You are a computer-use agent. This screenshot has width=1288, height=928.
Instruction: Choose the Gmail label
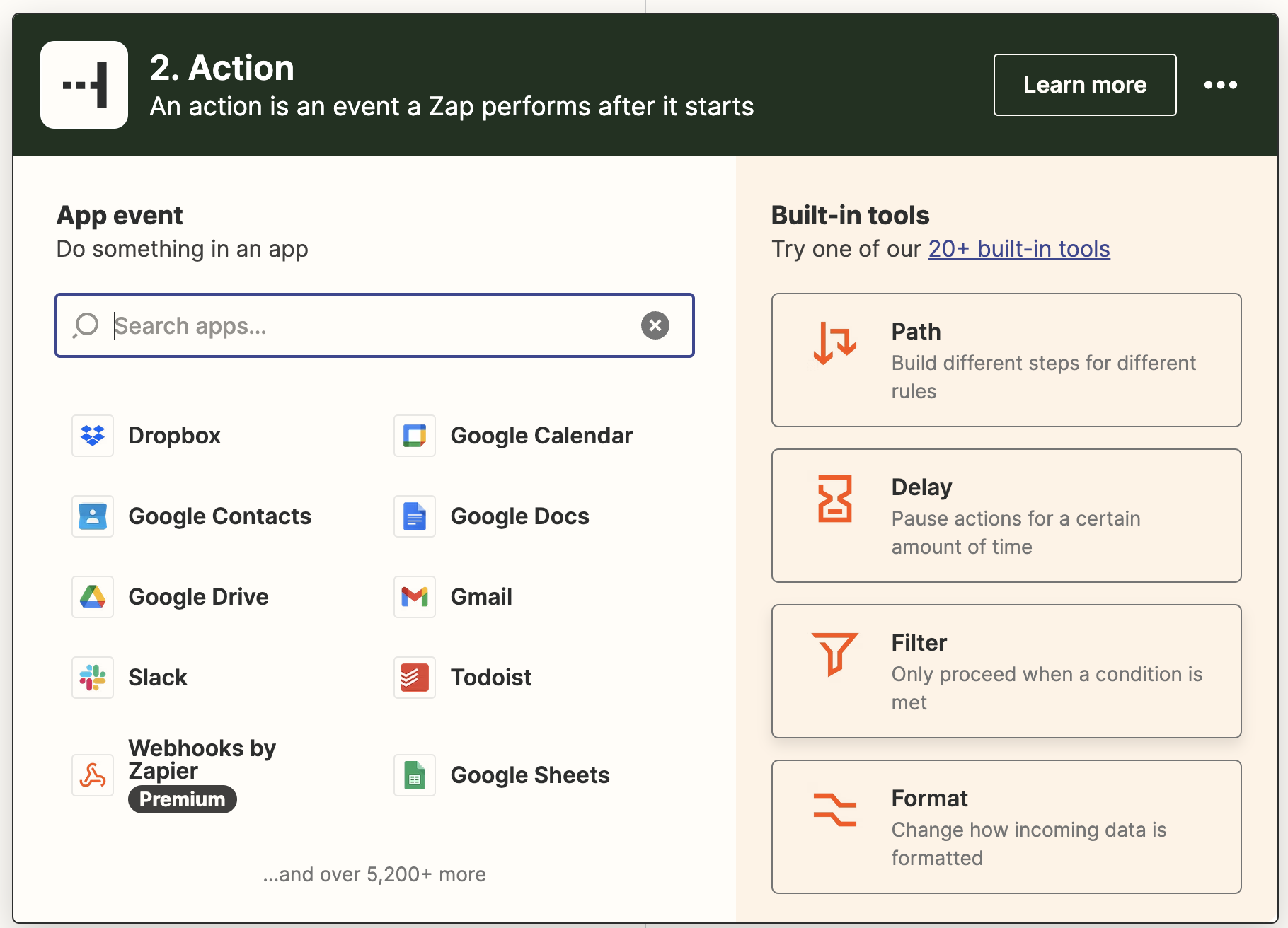tap(481, 597)
